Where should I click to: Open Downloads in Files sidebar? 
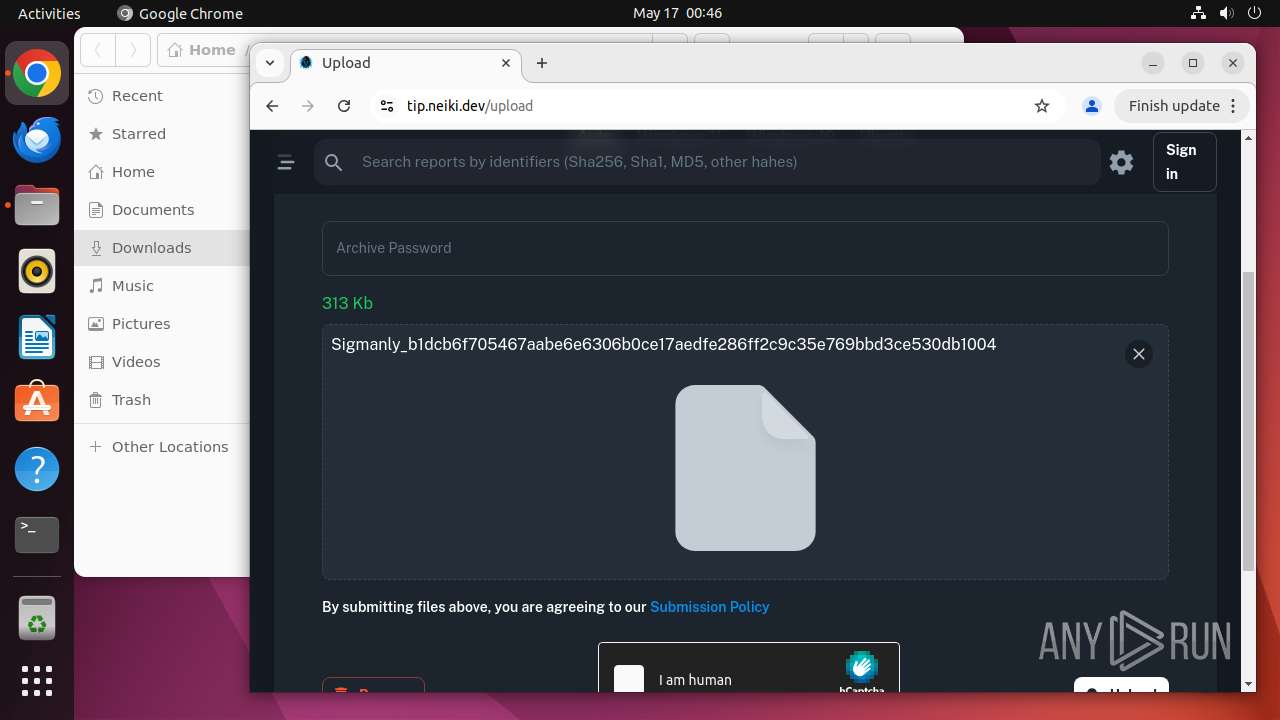click(162, 248)
